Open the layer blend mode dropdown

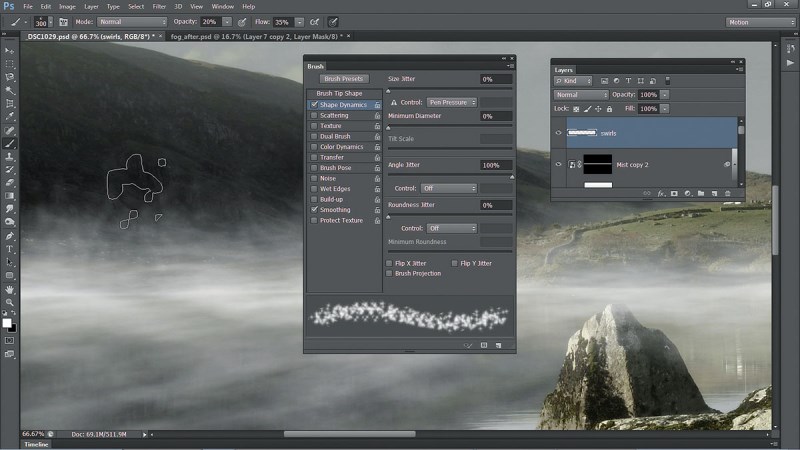pyautogui.click(x=581, y=95)
